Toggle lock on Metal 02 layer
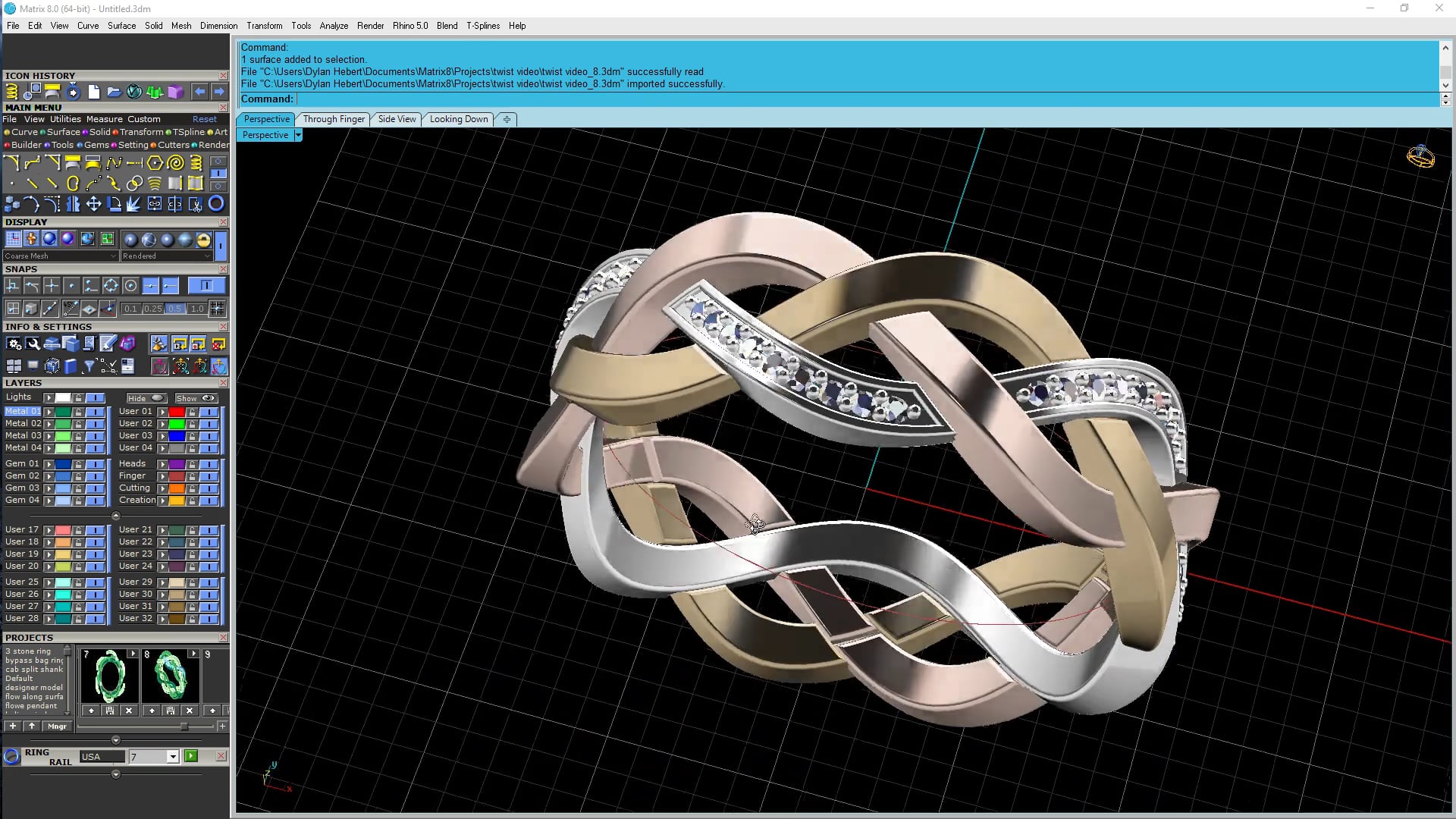This screenshot has height=819, width=1456. [78, 424]
